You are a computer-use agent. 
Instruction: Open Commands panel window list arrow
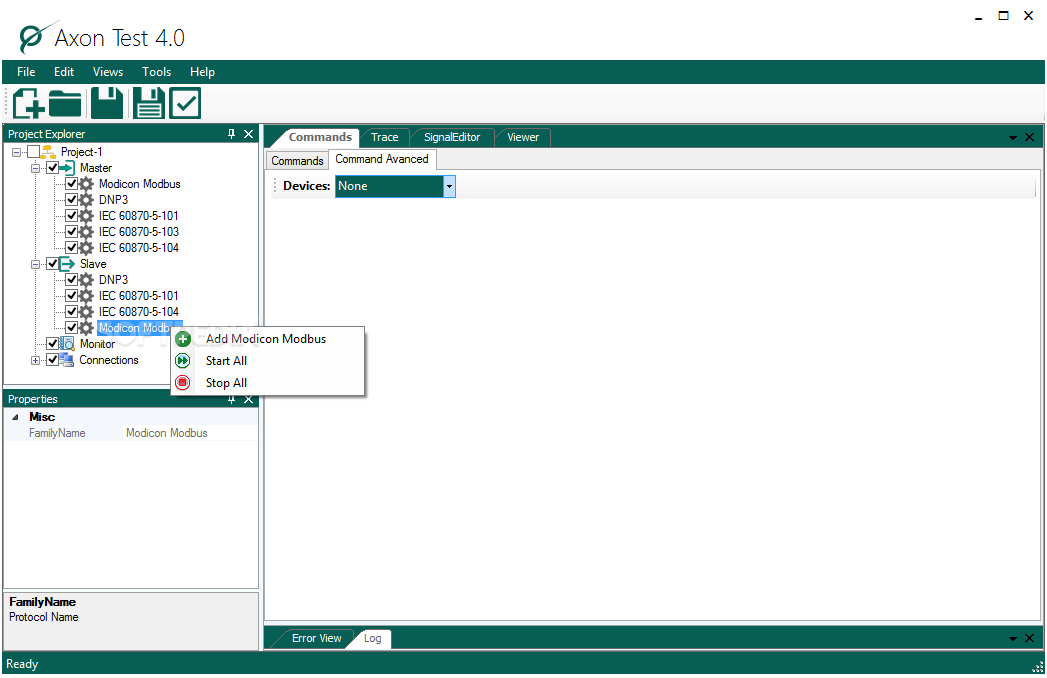[x=1012, y=138]
